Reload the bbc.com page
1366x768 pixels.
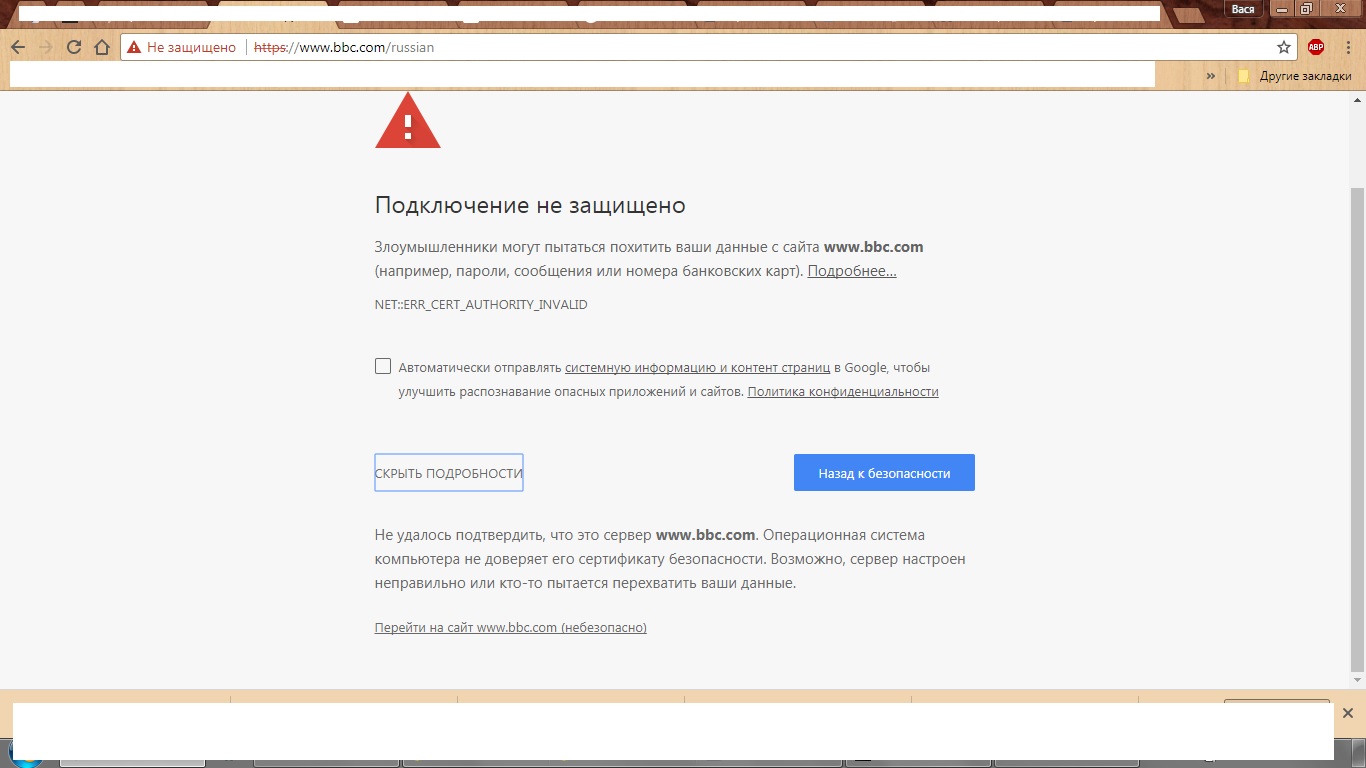74,47
